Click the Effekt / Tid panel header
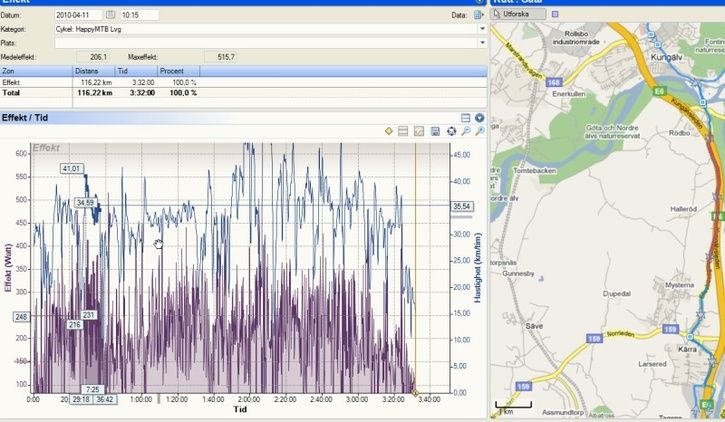The image size is (725, 422). coord(243,118)
